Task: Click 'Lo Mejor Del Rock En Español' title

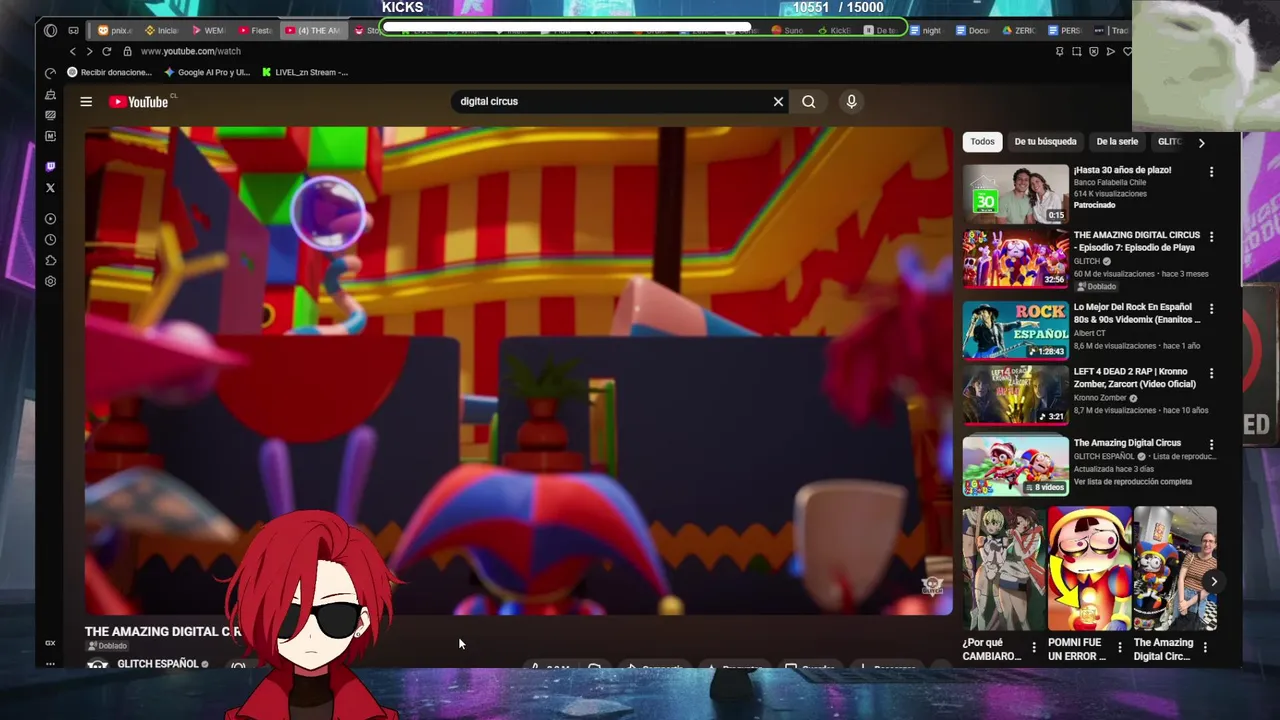Action: coord(1137,313)
